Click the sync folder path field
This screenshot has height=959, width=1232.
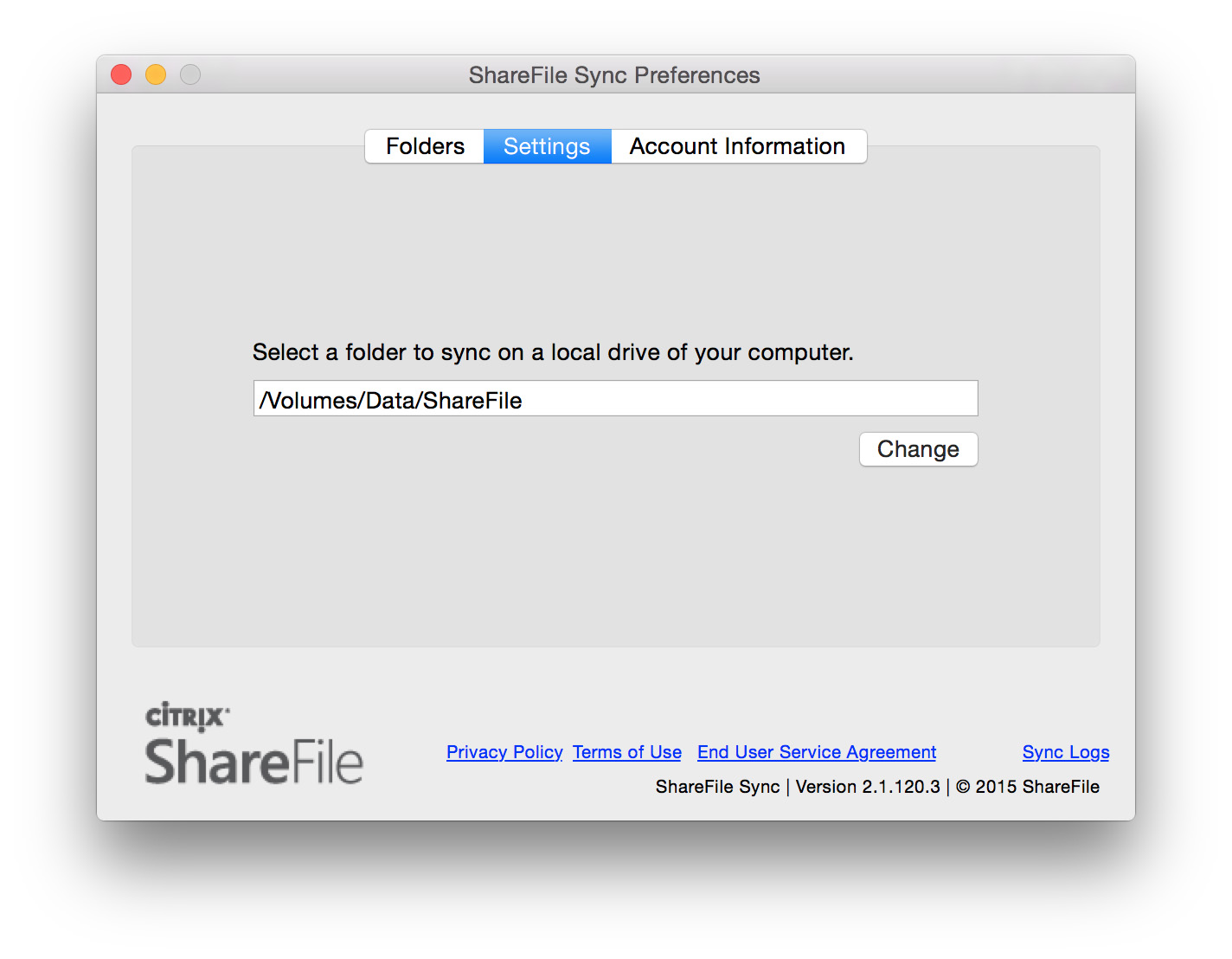click(615, 399)
